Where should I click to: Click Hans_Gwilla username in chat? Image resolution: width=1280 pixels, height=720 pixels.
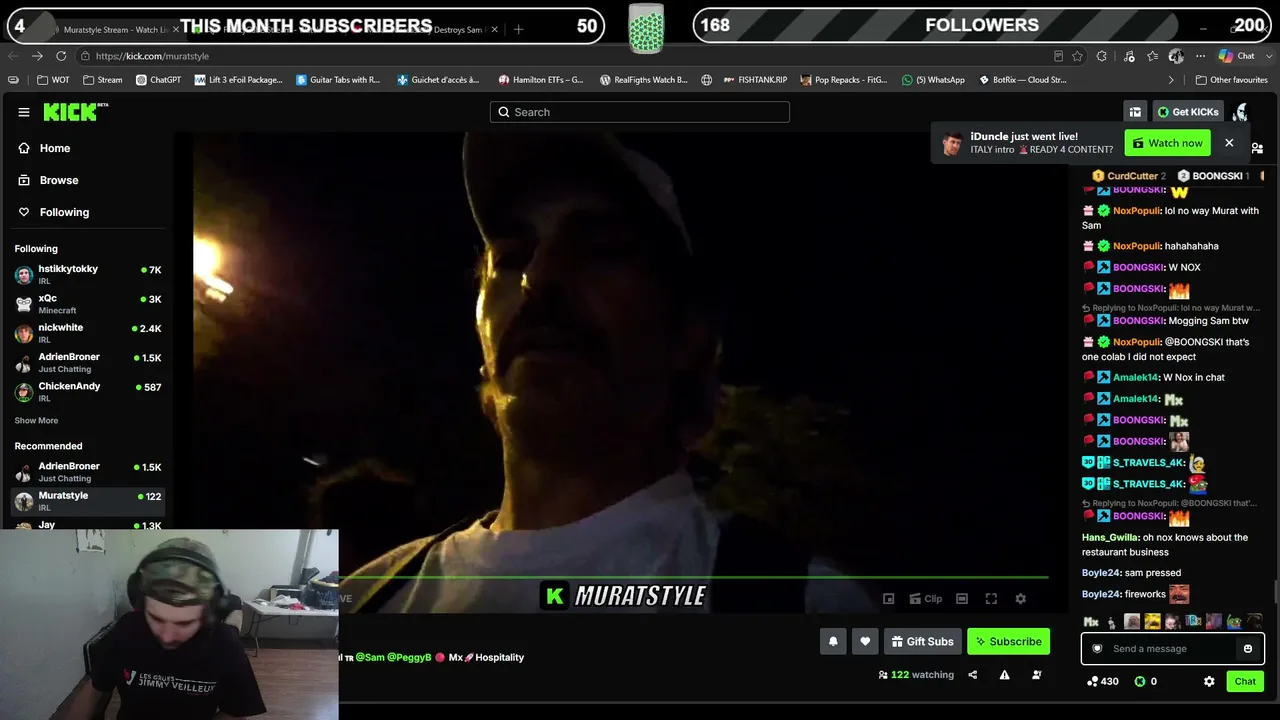1110,538
